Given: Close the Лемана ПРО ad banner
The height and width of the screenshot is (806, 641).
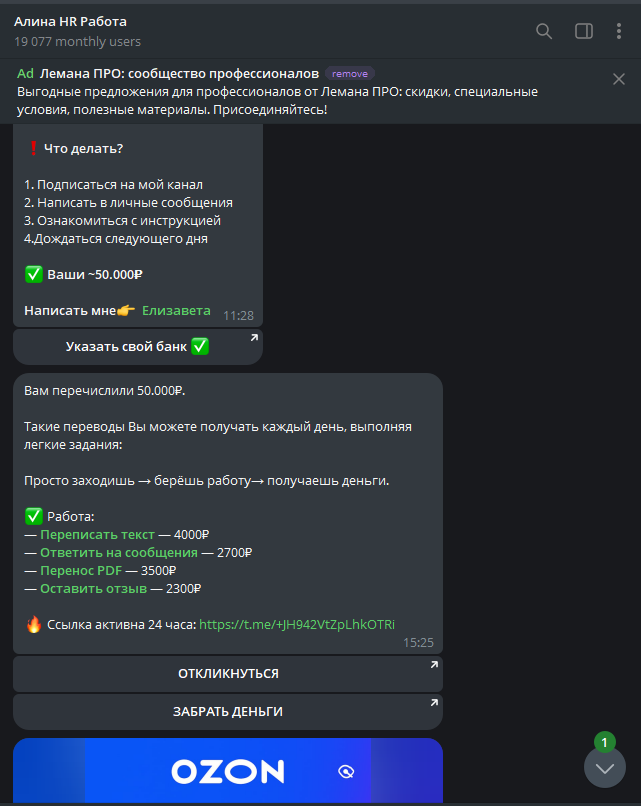Looking at the screenshot, I should (619, 79).
